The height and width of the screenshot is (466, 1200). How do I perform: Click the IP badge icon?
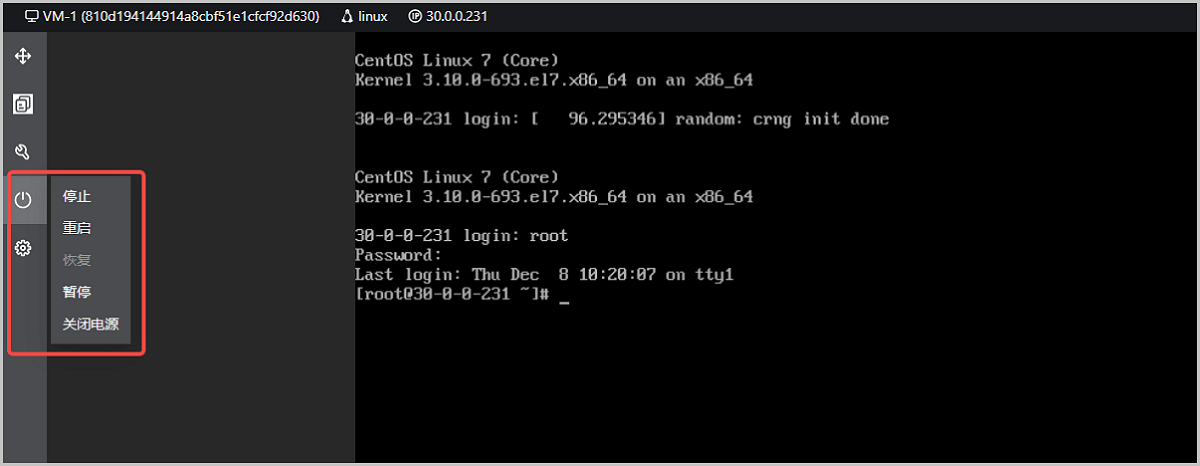click(x=415, y=17)
